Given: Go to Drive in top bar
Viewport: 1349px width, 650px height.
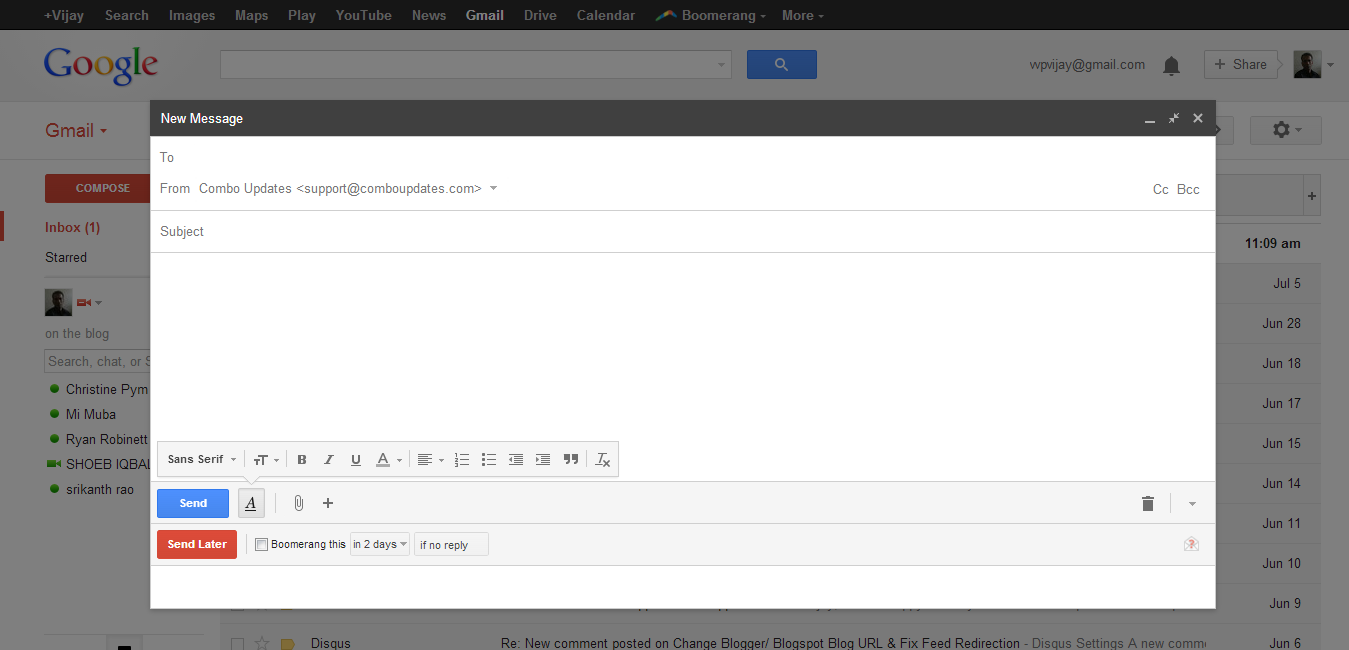Looking at the screenshot, I should tap(540, 15).
